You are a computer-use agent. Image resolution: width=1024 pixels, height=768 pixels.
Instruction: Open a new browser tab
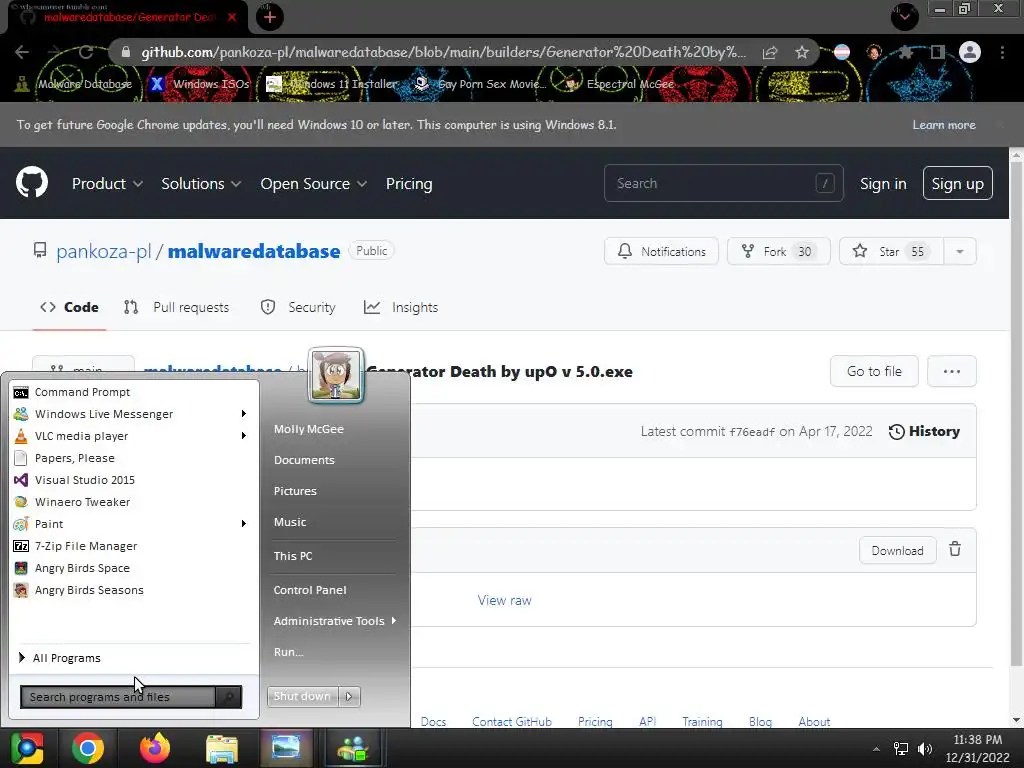pos(270,17)
